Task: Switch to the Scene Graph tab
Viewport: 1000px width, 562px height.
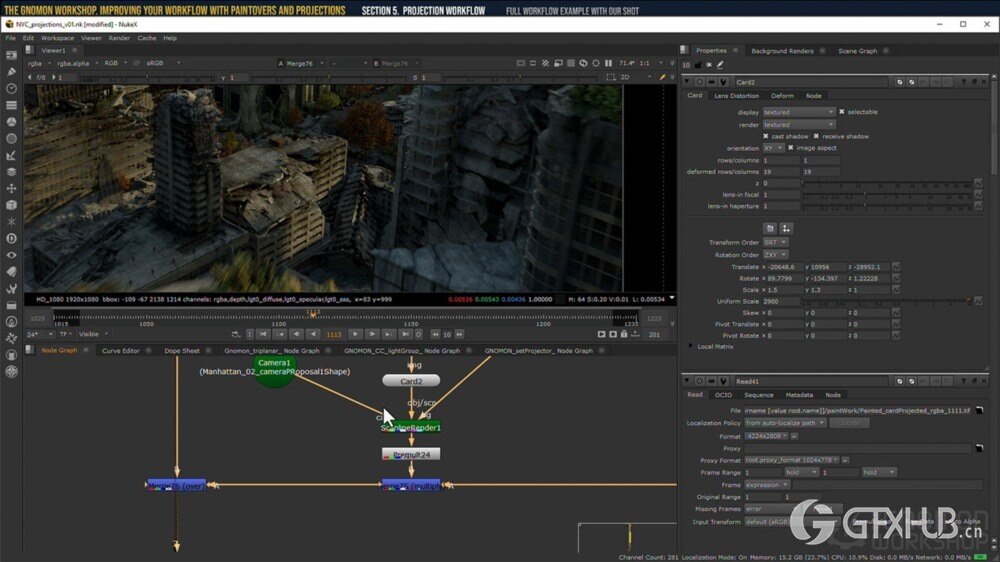Action: (857, 51)
